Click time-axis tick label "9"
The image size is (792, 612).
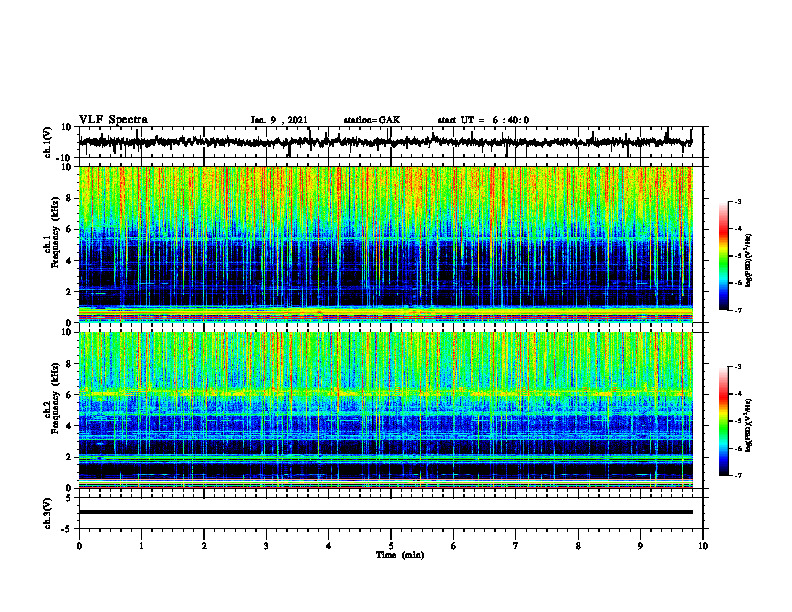click(640, 546)
